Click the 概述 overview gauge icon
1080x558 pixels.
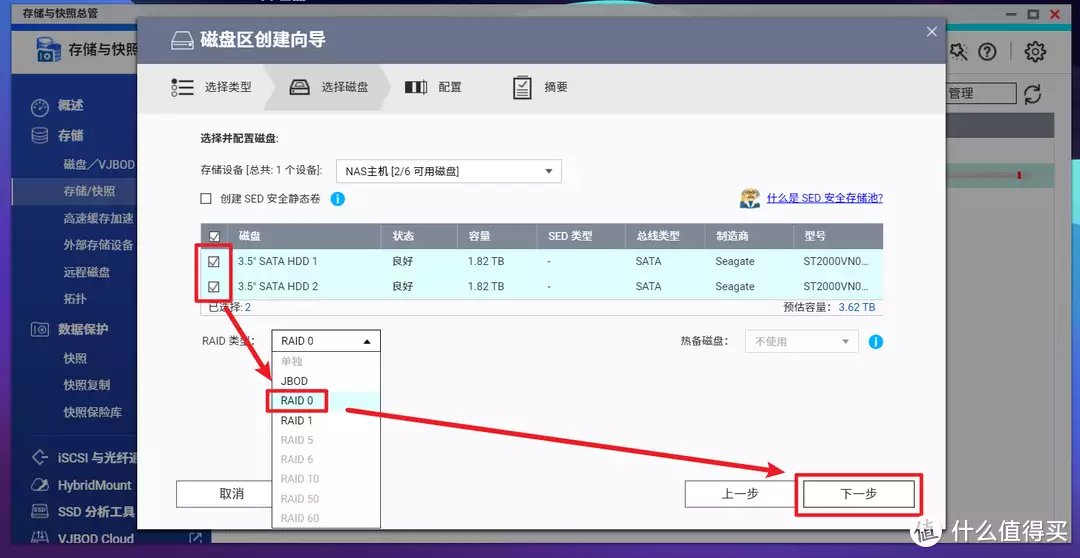click(40, 106)
